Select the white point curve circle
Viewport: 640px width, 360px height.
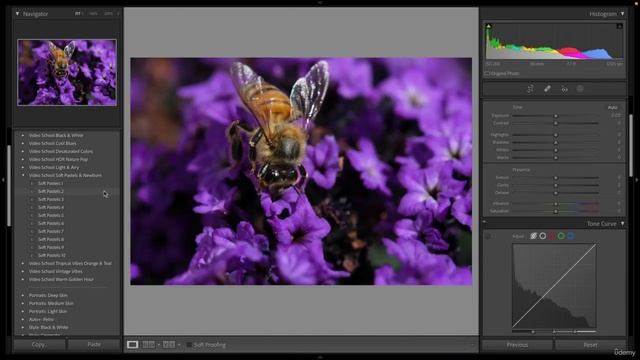(543, 236)
